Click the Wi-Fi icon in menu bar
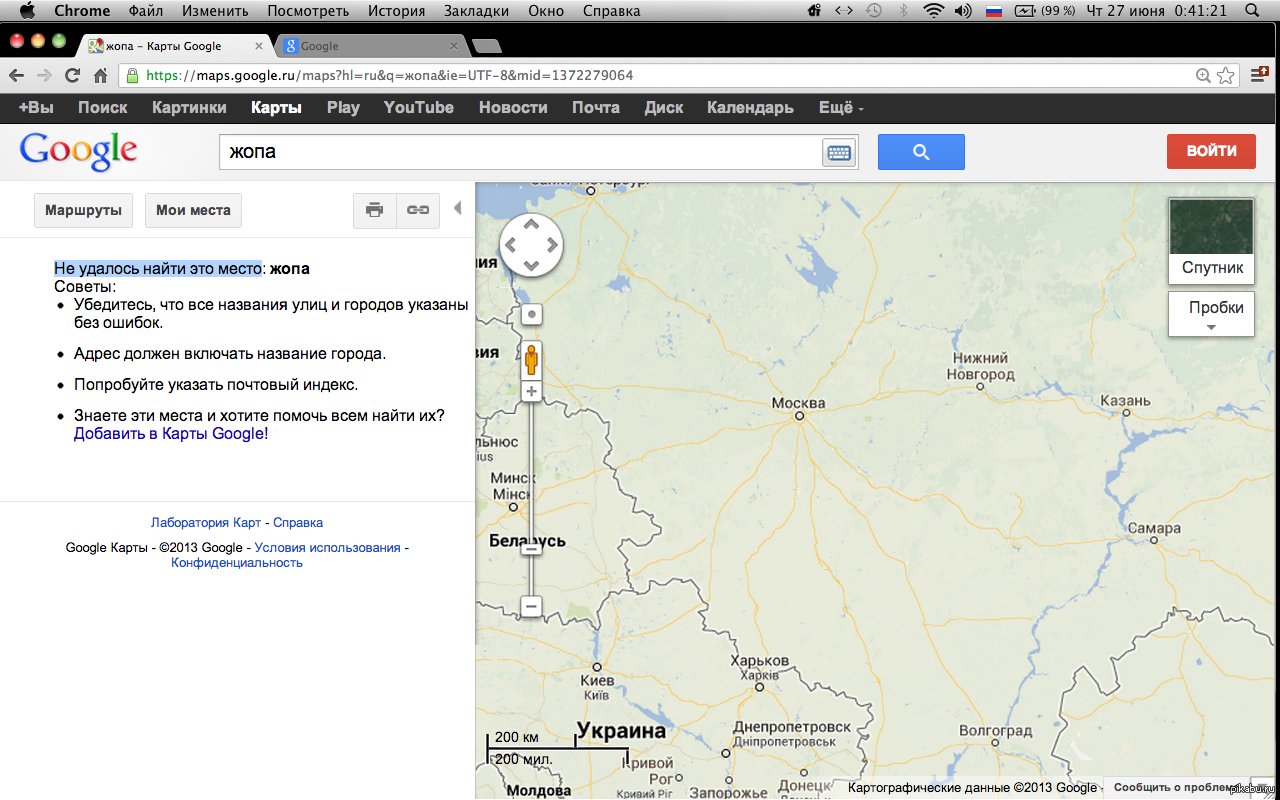Screen dimensions: 1280x800 click(933, 11)
